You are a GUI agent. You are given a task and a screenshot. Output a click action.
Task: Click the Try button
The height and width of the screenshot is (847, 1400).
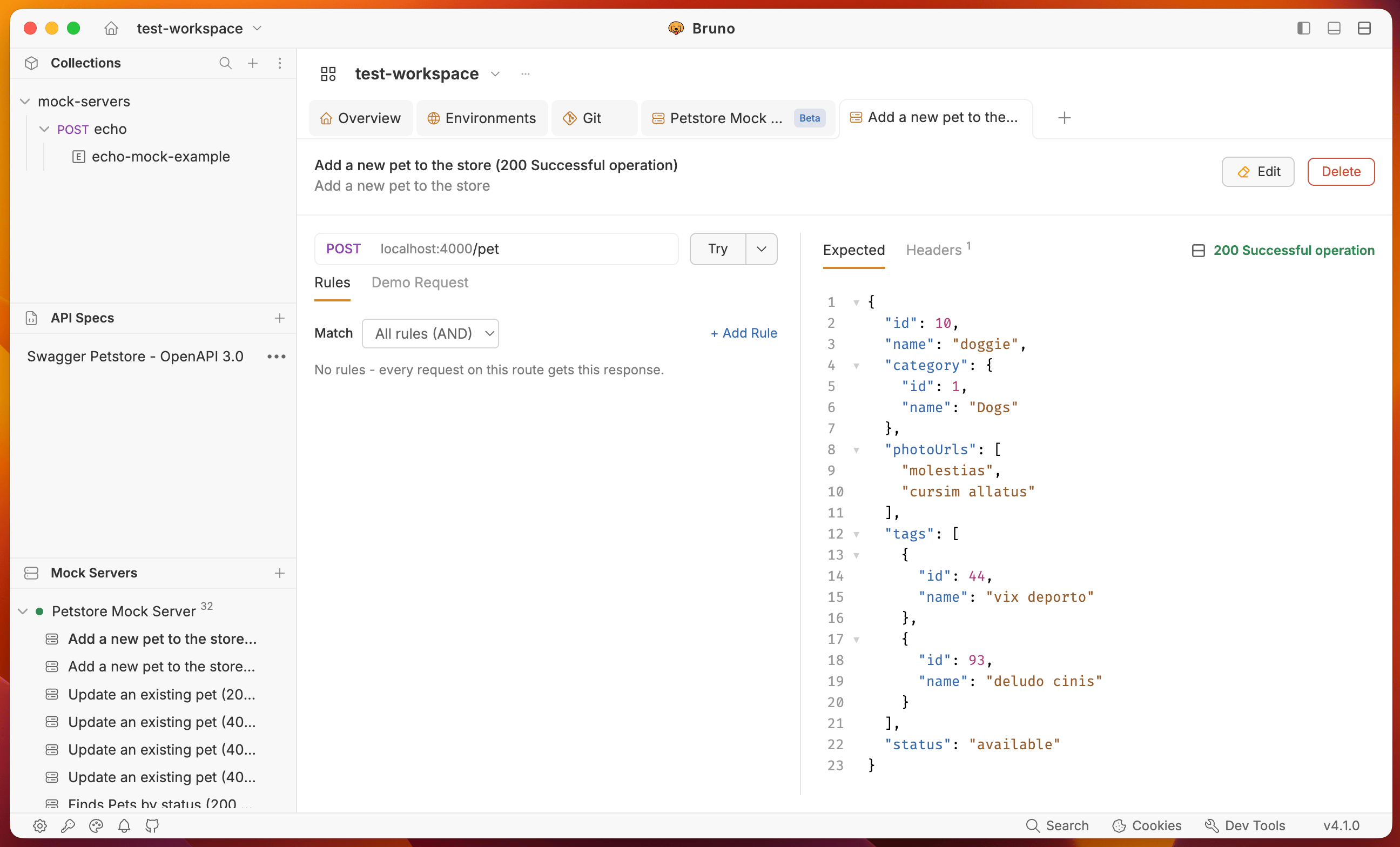point(718,249)
